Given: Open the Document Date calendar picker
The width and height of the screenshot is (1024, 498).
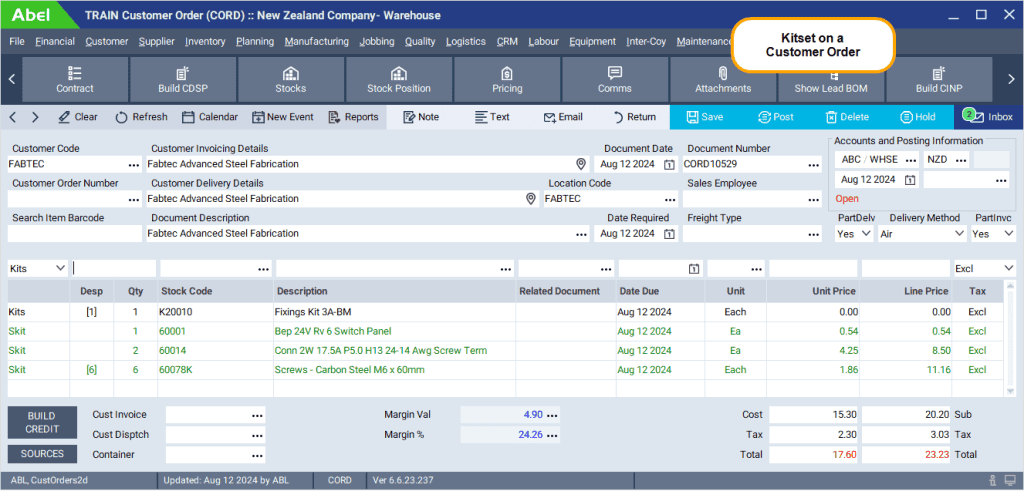Looking at the screenshot, I should click(668, 164).
